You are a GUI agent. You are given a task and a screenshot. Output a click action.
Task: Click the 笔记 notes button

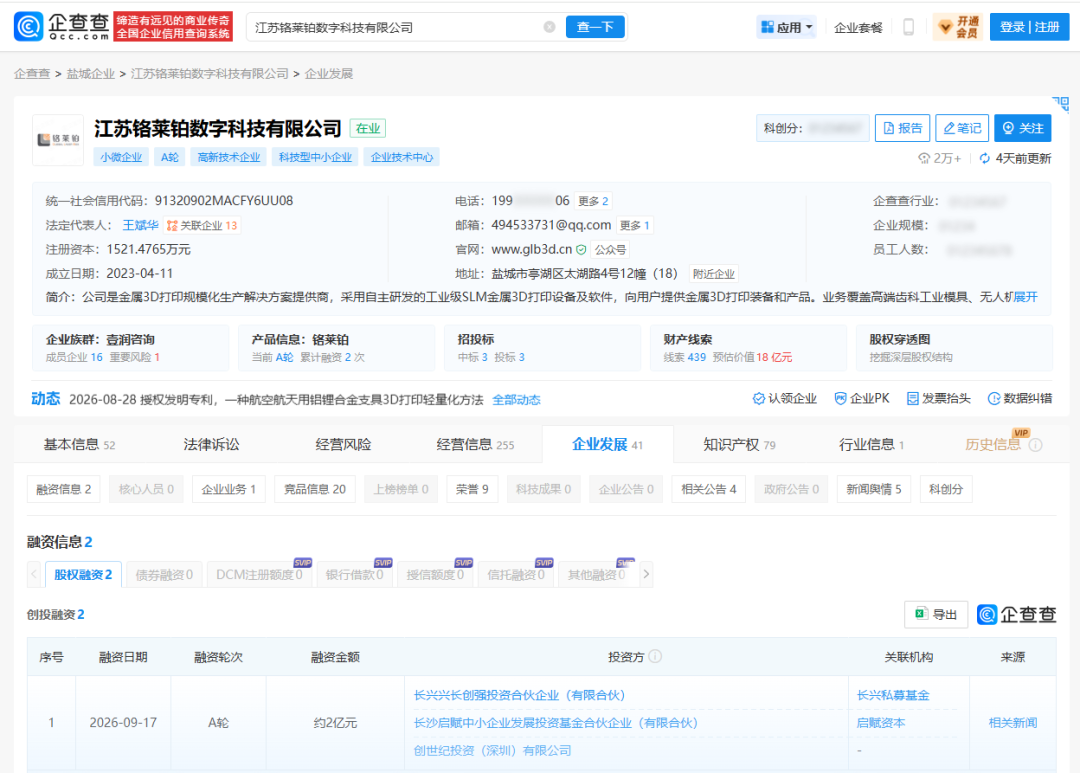tap(962, 128)
